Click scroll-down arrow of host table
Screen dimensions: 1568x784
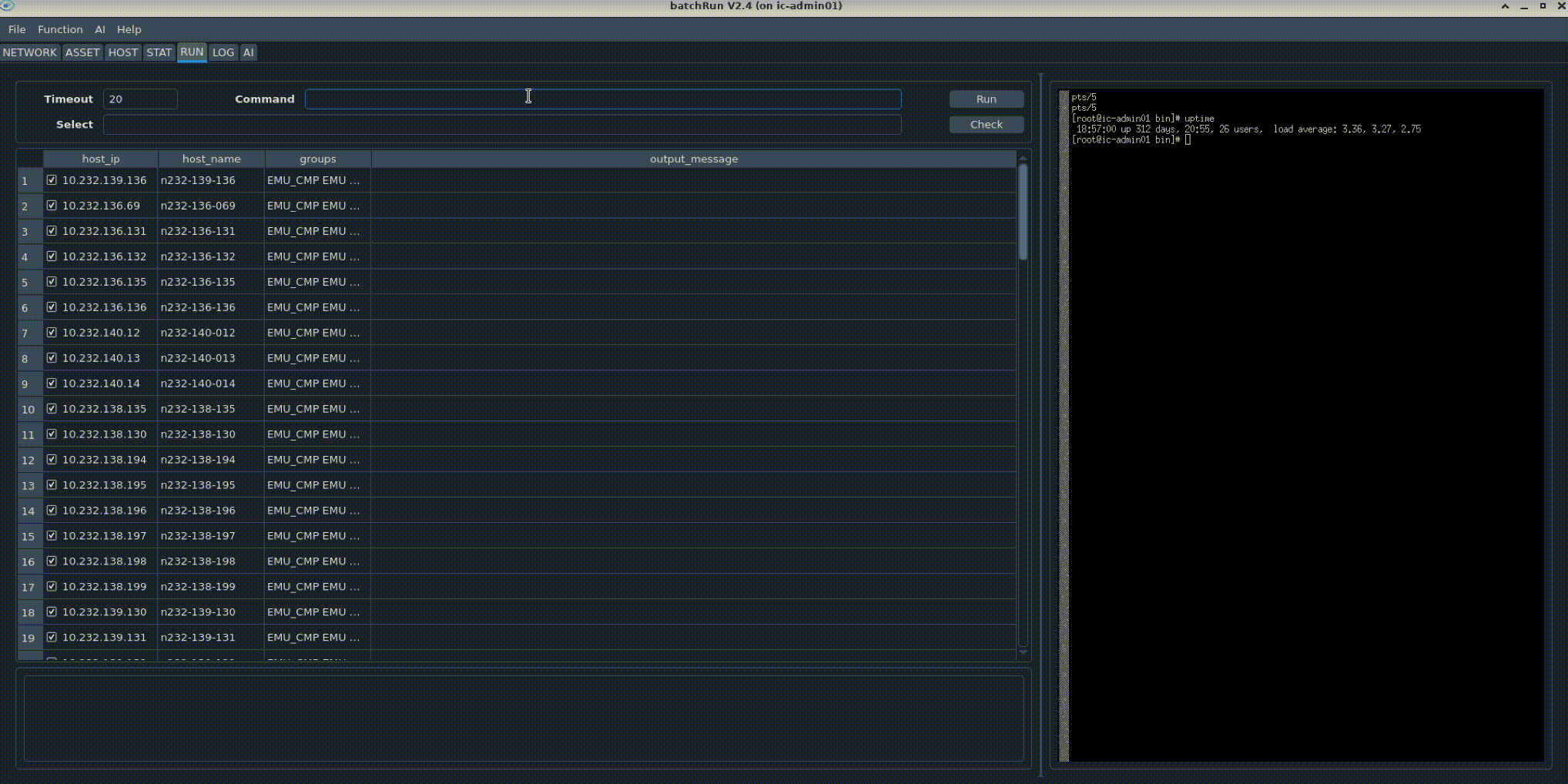tap(1023, 652)
